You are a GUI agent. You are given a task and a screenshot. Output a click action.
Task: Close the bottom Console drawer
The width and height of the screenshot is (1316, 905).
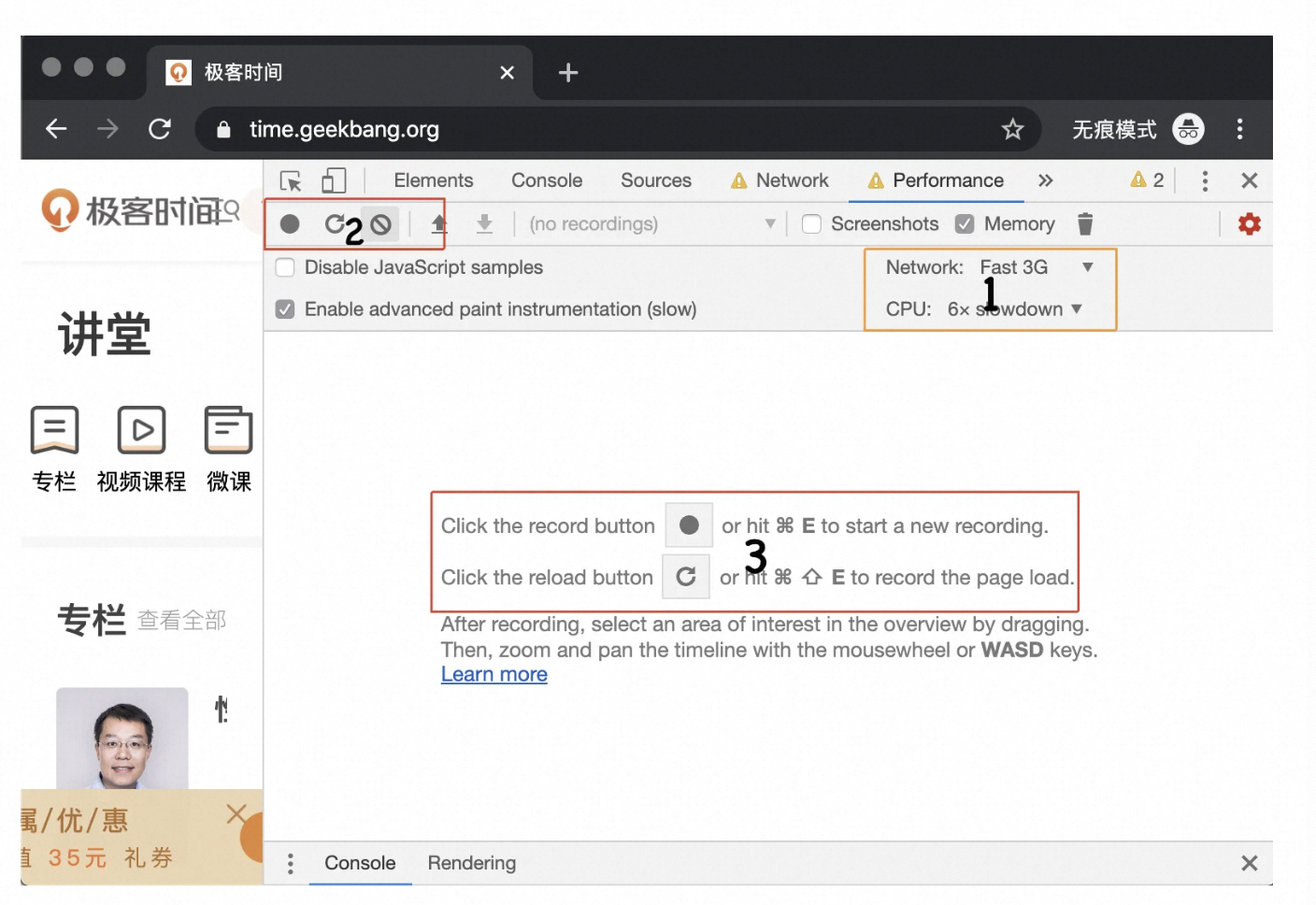1250,864
